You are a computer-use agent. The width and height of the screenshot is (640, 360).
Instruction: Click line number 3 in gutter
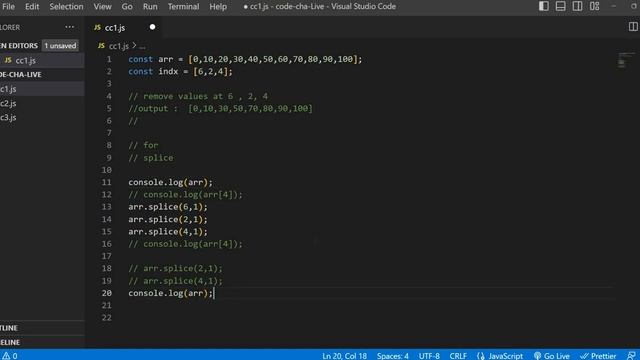(x=109, y=84)
